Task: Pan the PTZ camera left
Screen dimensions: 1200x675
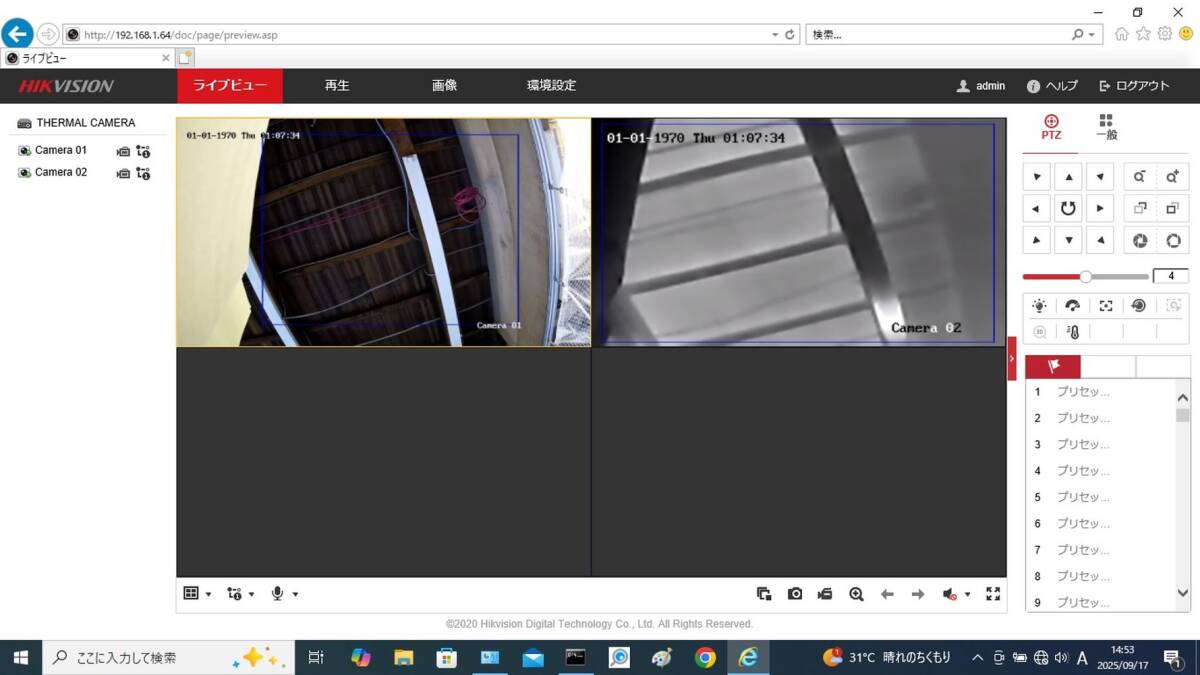Action: tap(1036, 209)
